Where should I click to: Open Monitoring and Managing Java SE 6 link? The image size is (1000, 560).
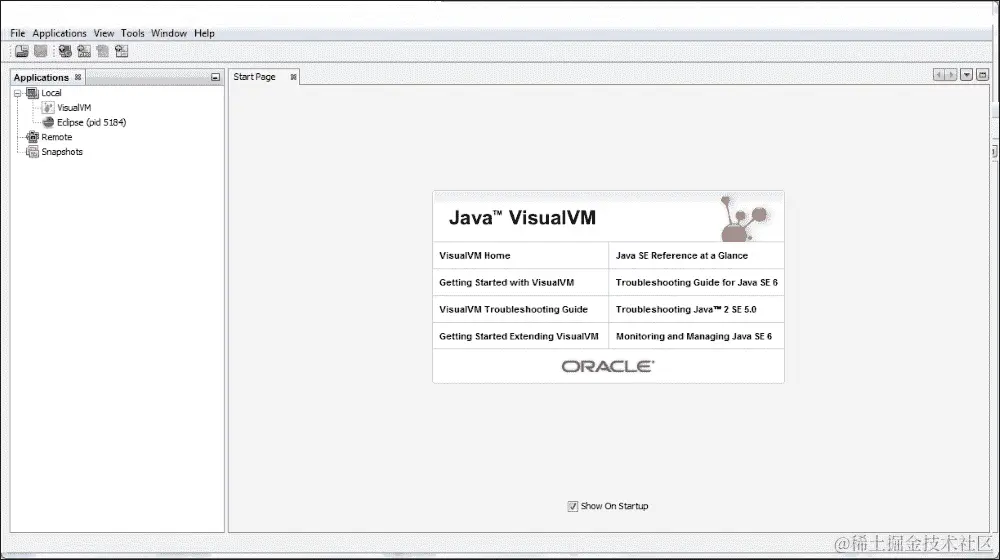694,336
